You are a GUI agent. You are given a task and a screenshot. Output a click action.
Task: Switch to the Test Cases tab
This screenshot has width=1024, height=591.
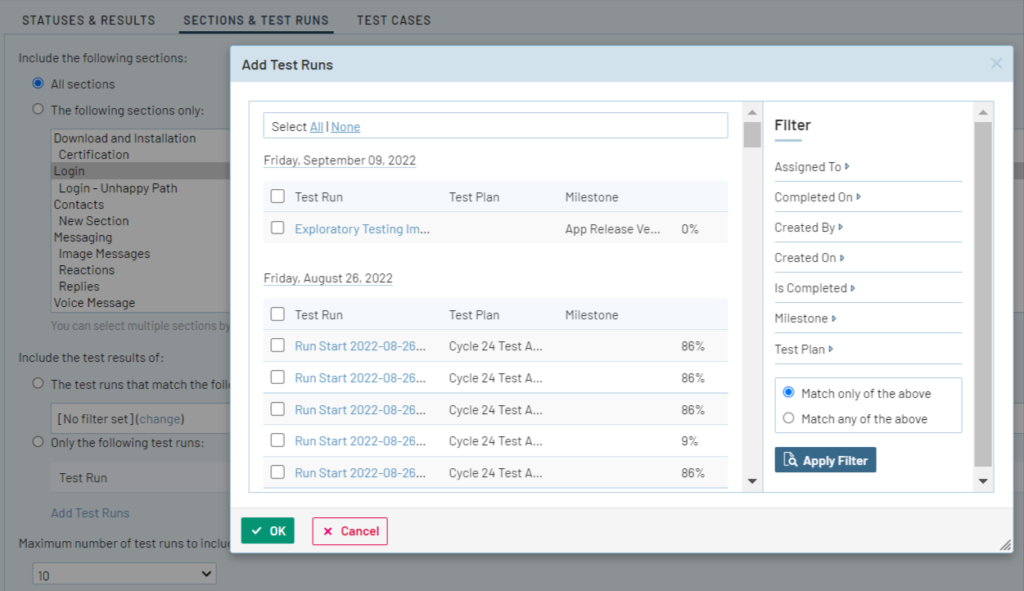pyautogui.click(x=394, y=20)
